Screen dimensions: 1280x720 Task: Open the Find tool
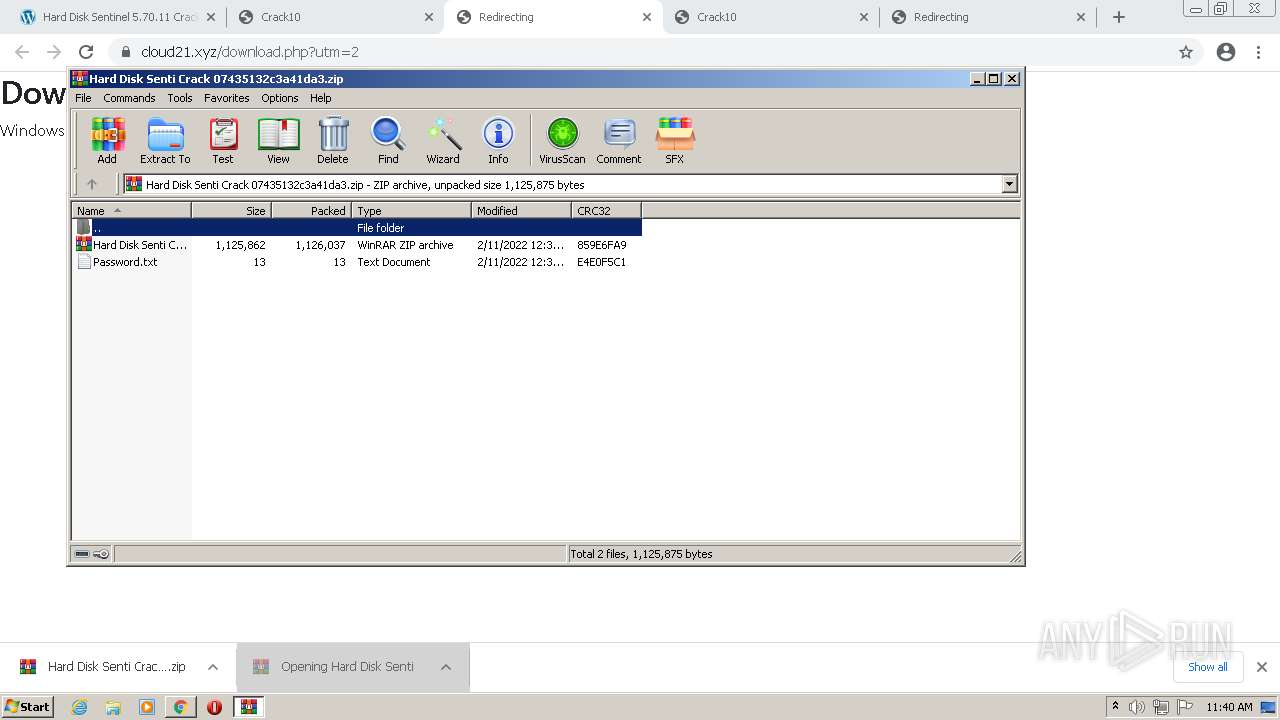point(388,140)
